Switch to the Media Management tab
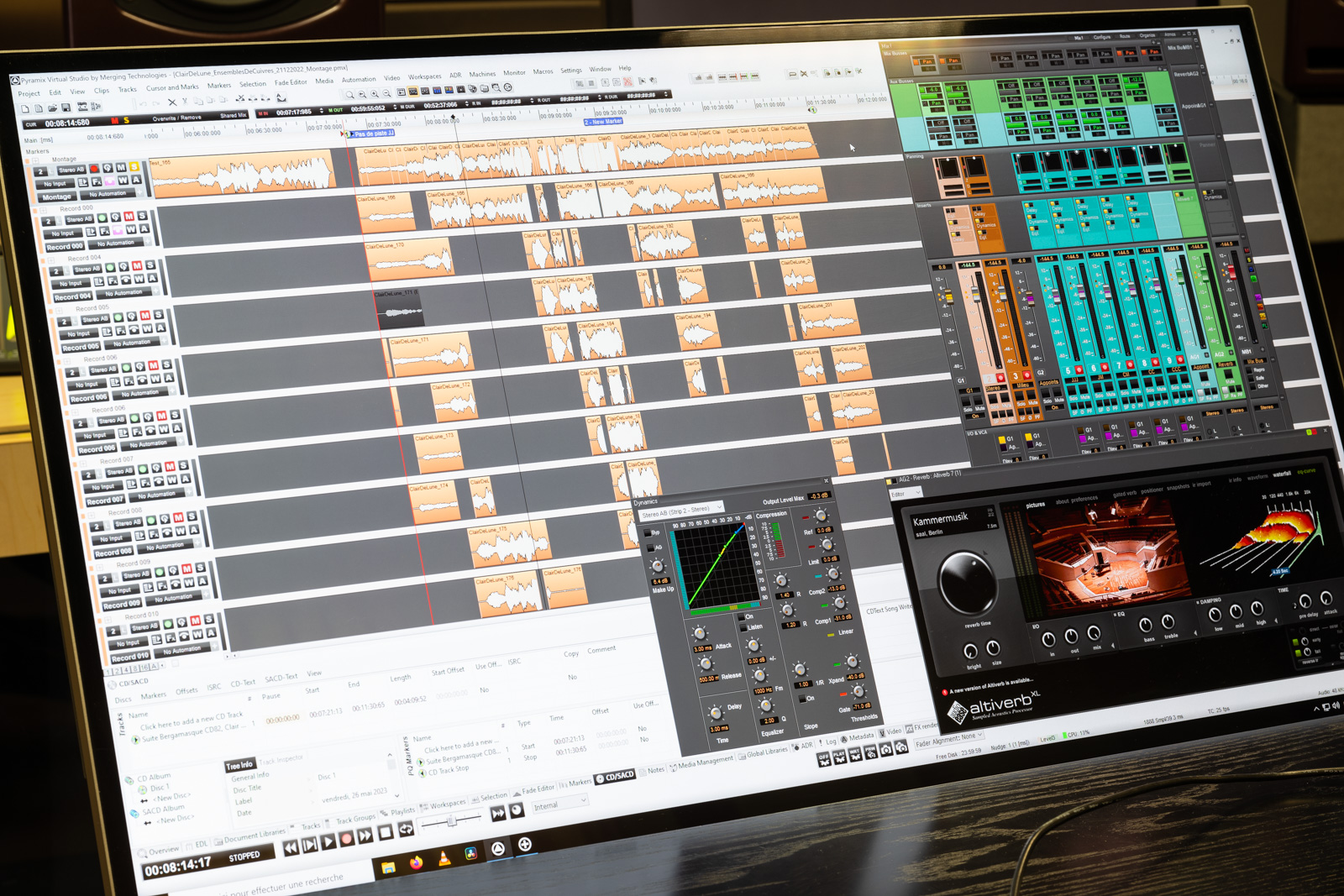The height and width of the screenshot is (896, 1344). tap(702, 762)
